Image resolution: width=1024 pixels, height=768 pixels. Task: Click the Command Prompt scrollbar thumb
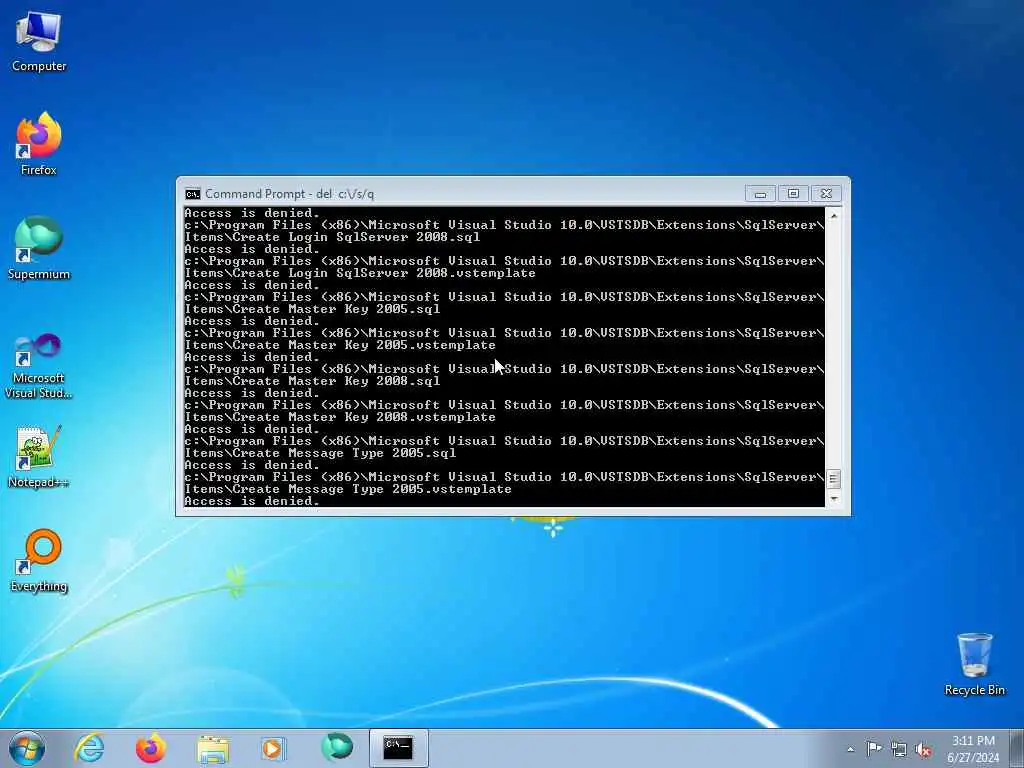tap(833, 479)
